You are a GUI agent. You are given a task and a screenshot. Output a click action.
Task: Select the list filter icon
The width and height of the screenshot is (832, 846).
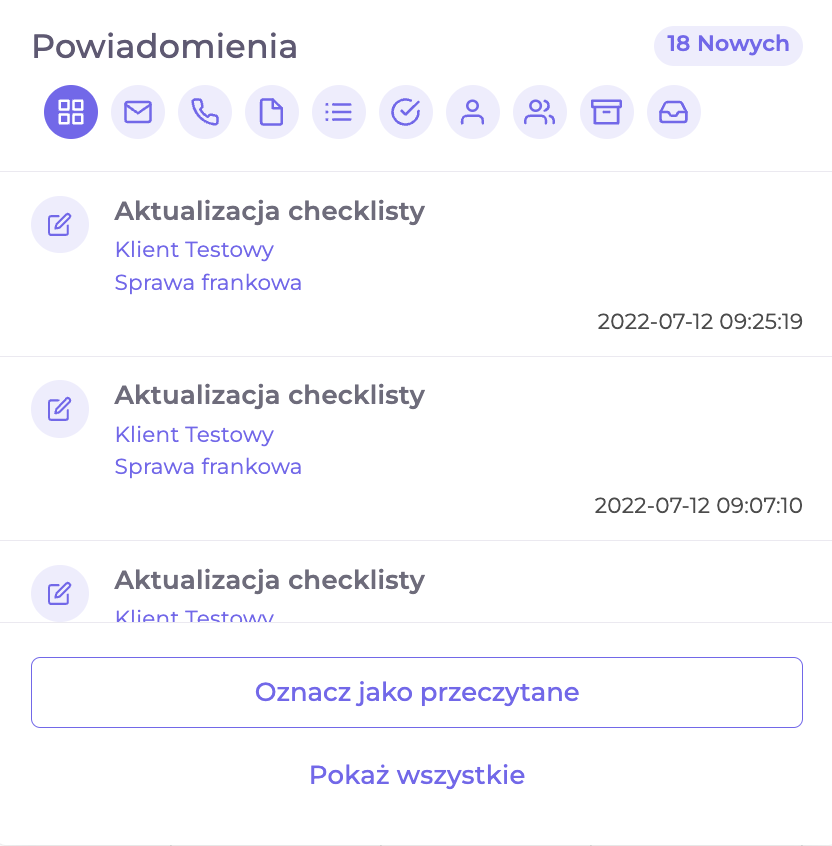click(x=339, y=112)
